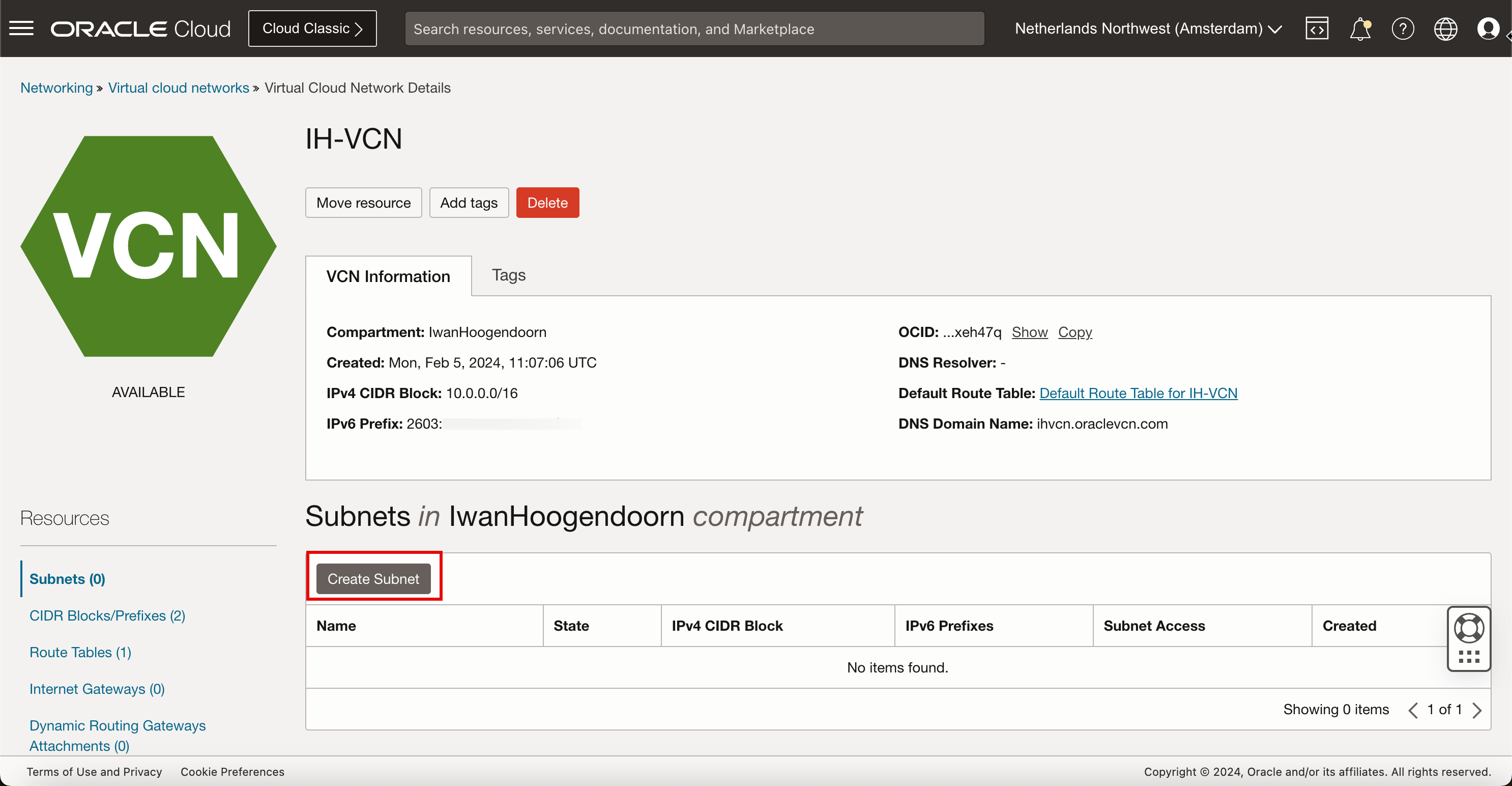Click the lifebuoy support widget icon
This screenshot has width=1512, height=786.
[1469, 629]
